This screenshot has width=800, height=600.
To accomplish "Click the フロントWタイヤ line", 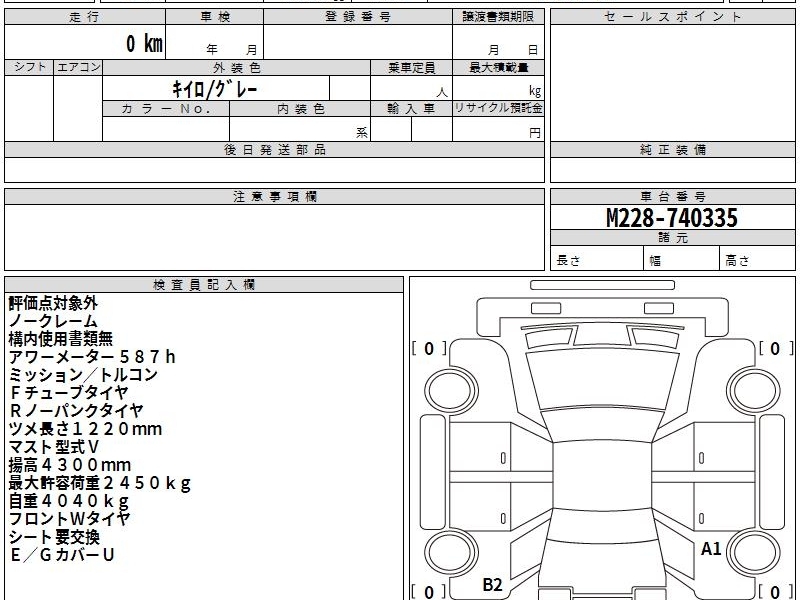I will 69,519.
